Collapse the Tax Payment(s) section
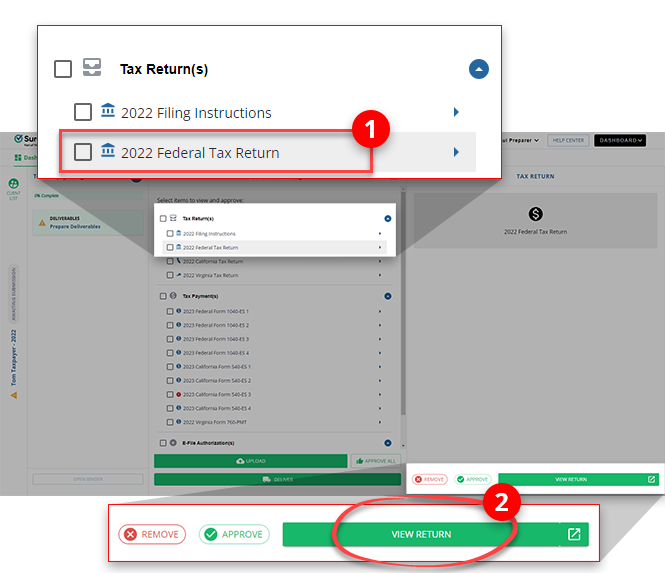 (x=387, y=296)
